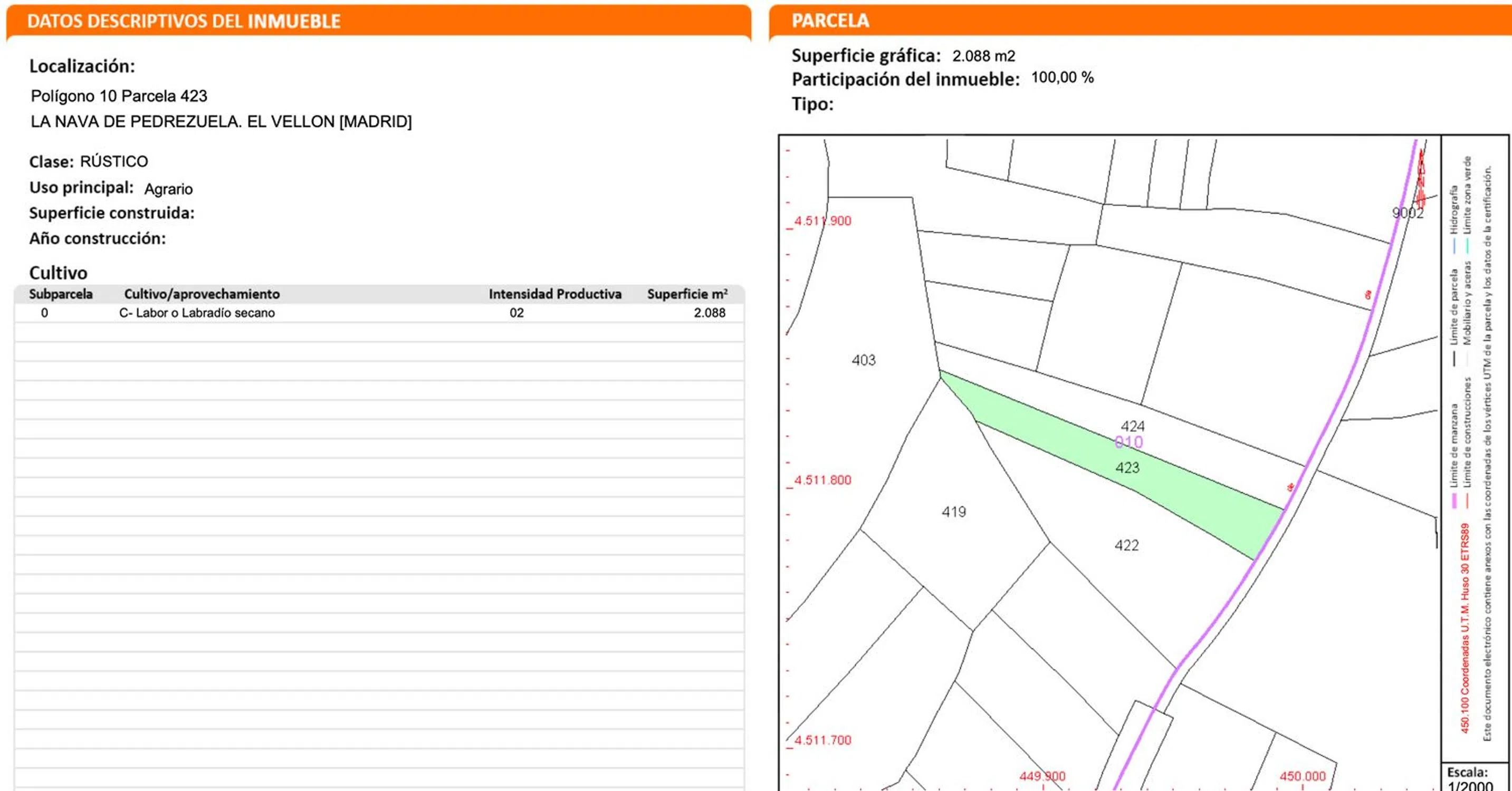Click the Cultivo/aprovechamiento column header

(x=202, y=294)
